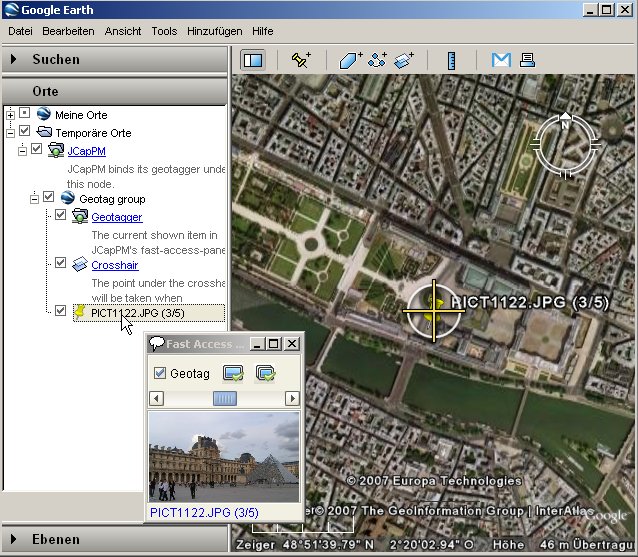638x557 pixels.
Task: Step to next image with right arrow
Action: (292, 398)
